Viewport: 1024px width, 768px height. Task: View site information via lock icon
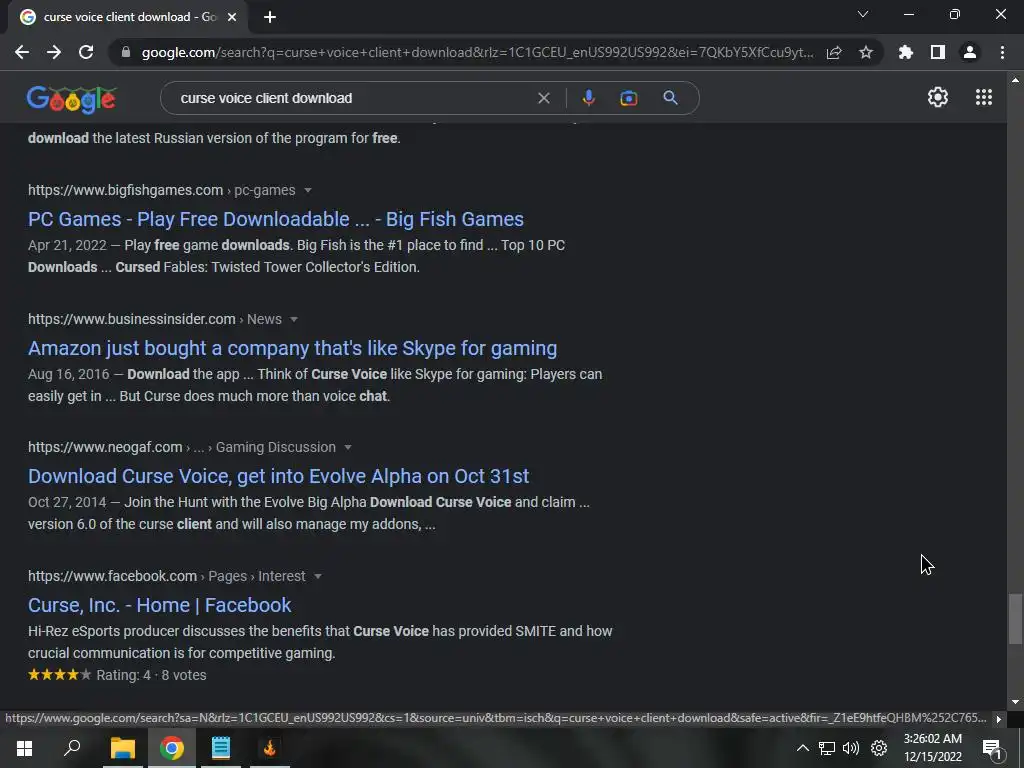126,52
